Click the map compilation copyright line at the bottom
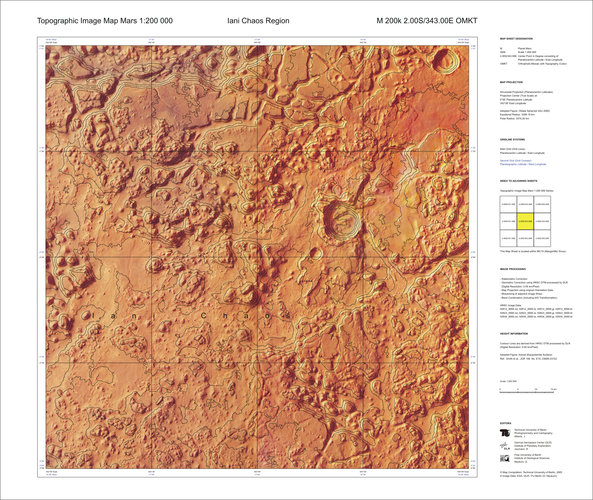593x500 pixels. point(531,472)
